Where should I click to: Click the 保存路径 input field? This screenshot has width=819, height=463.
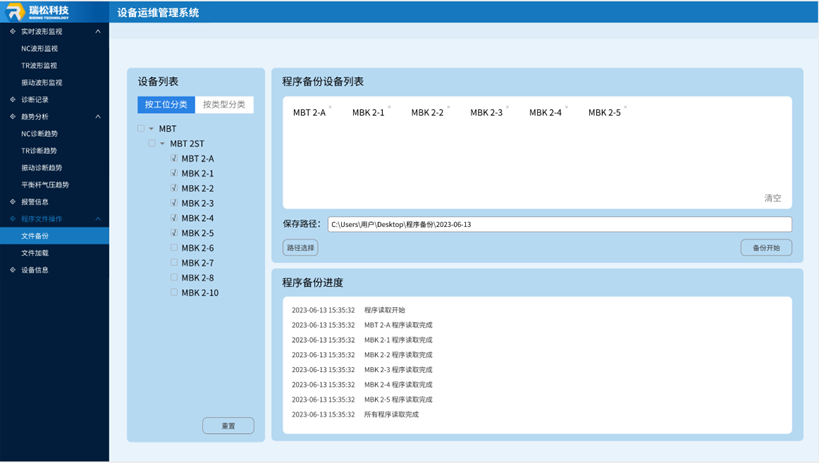pyautogui.click(x=558, y=225)
